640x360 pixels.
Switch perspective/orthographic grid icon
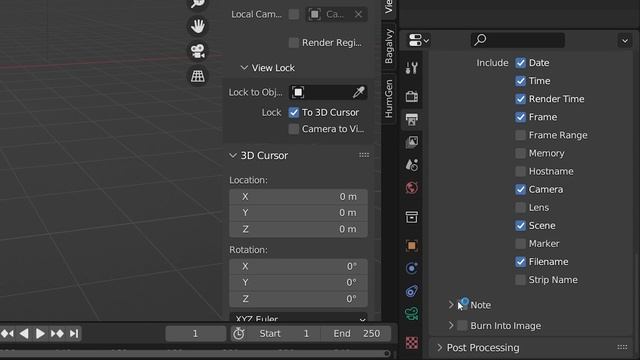tap(198, 76)
